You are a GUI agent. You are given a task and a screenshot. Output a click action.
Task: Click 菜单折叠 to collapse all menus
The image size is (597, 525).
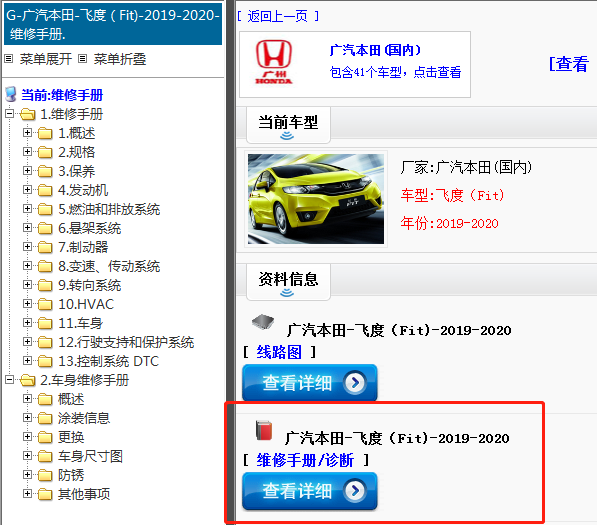coord(120,59)
